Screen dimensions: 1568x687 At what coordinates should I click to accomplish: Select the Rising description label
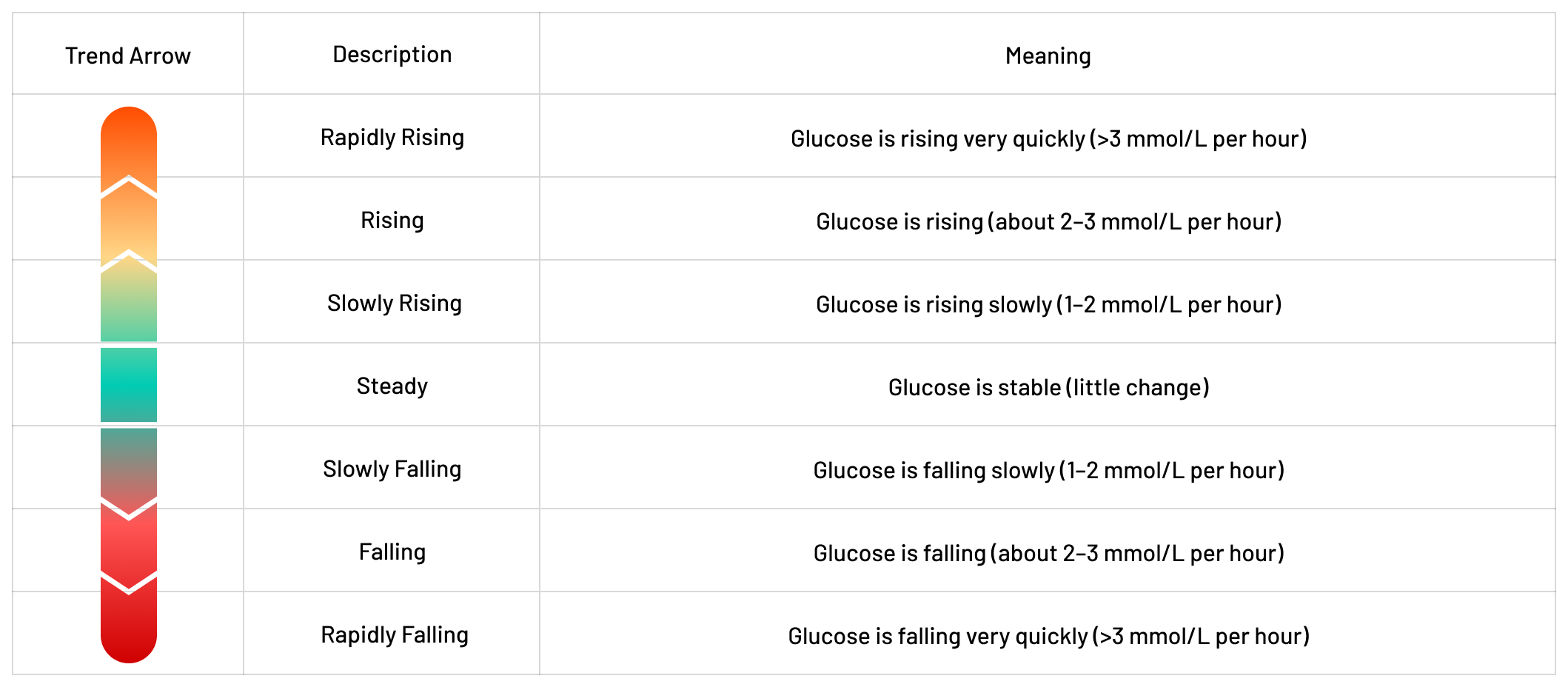pos(392,221)
